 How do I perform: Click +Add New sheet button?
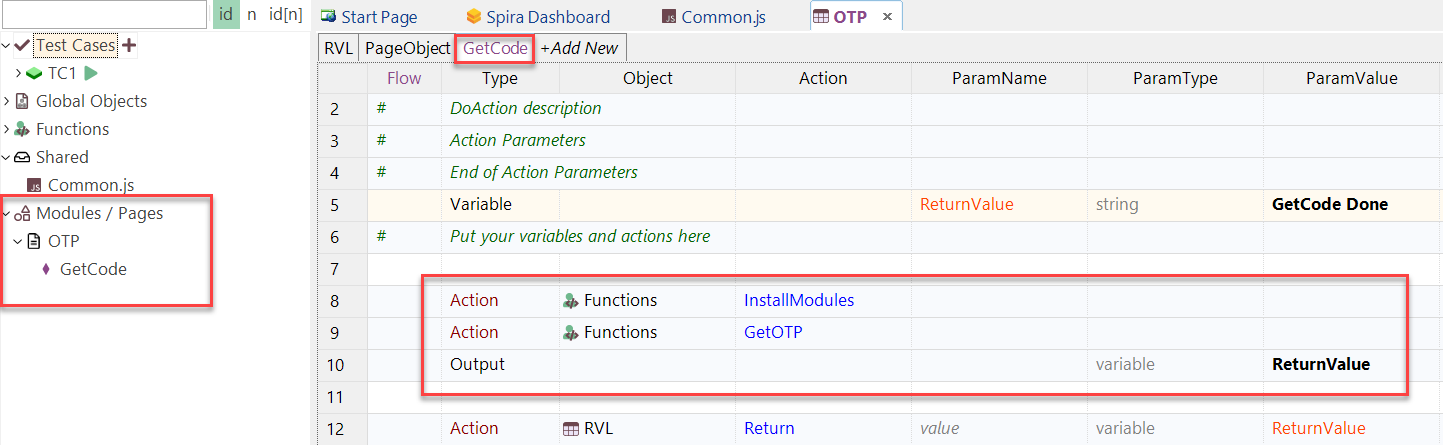point(579,48)
